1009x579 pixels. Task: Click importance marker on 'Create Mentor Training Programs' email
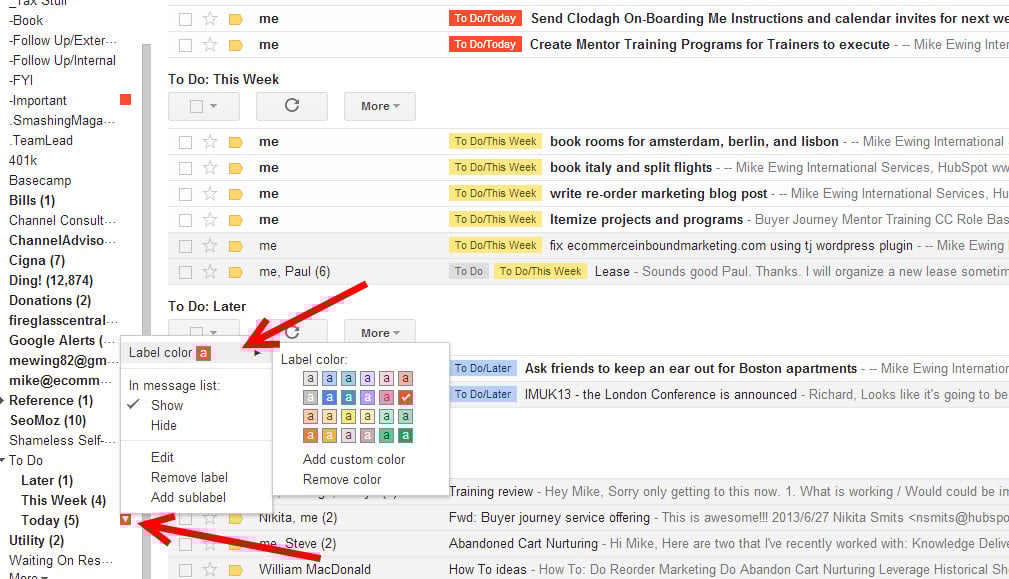[236, 45]
